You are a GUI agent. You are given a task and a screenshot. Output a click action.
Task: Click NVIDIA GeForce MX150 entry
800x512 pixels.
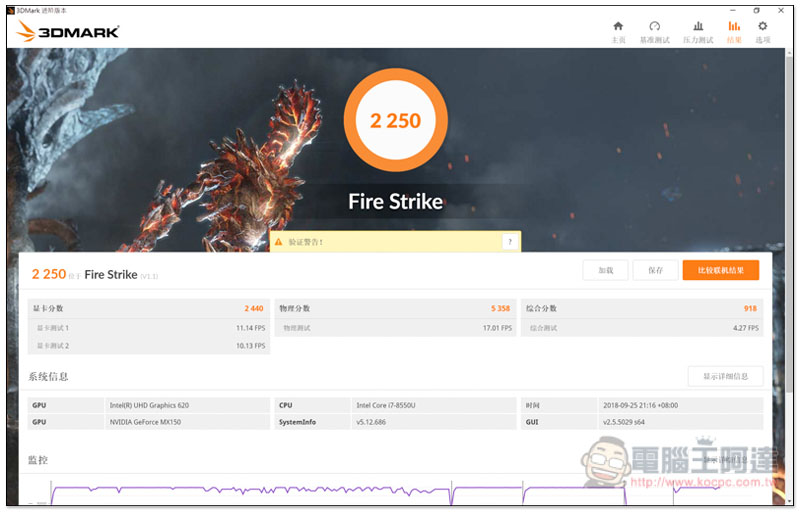point(145,422)
